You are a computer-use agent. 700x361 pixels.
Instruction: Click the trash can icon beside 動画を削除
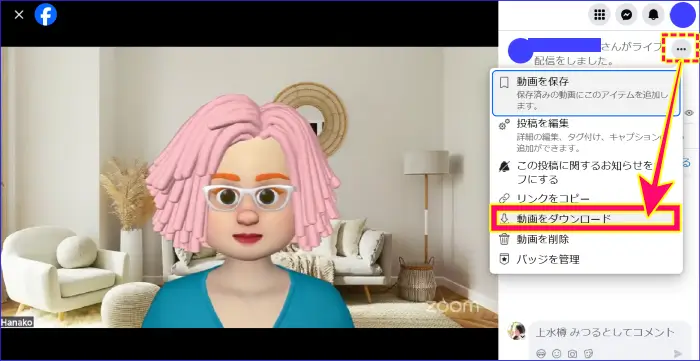504,240
